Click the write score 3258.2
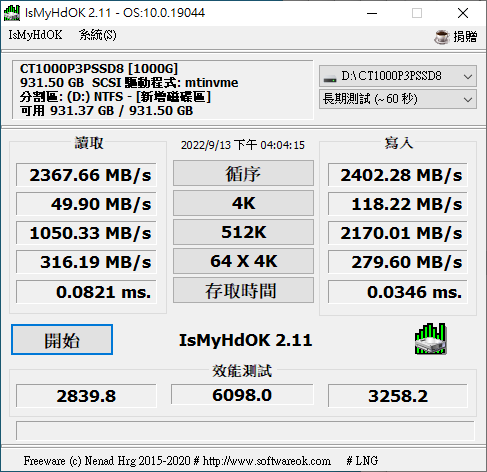The width and height of the screenshot is (487, 472). tap(398, 396)
